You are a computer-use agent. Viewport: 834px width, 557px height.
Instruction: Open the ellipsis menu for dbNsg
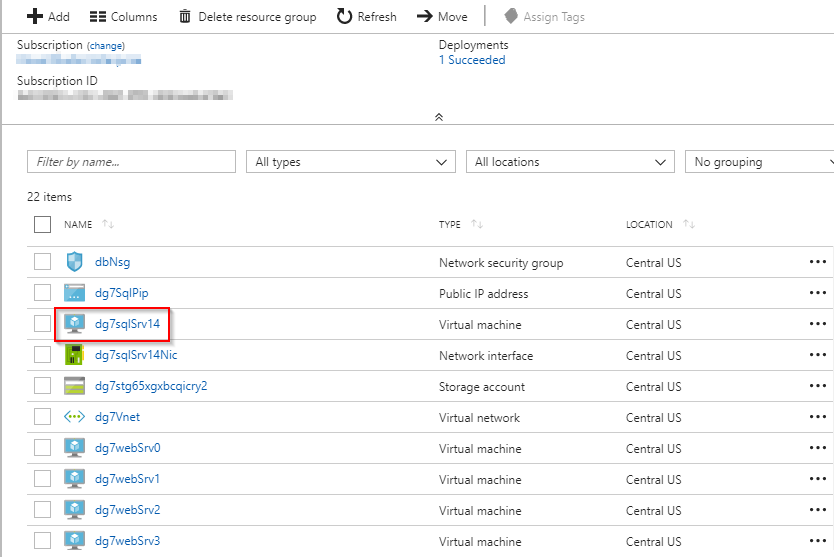(x=818, y=262)
